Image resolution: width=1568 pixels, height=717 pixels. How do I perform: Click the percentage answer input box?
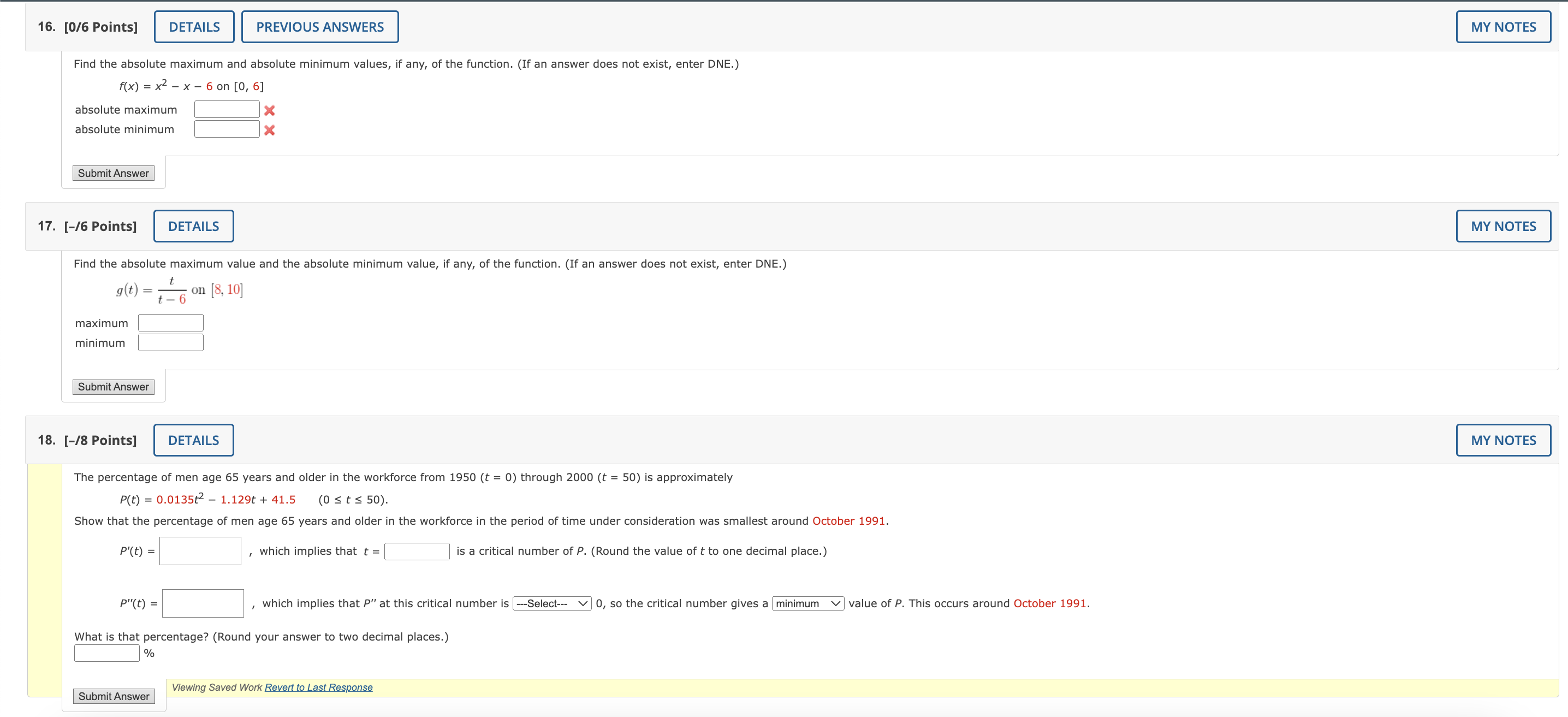pos(106,653)
